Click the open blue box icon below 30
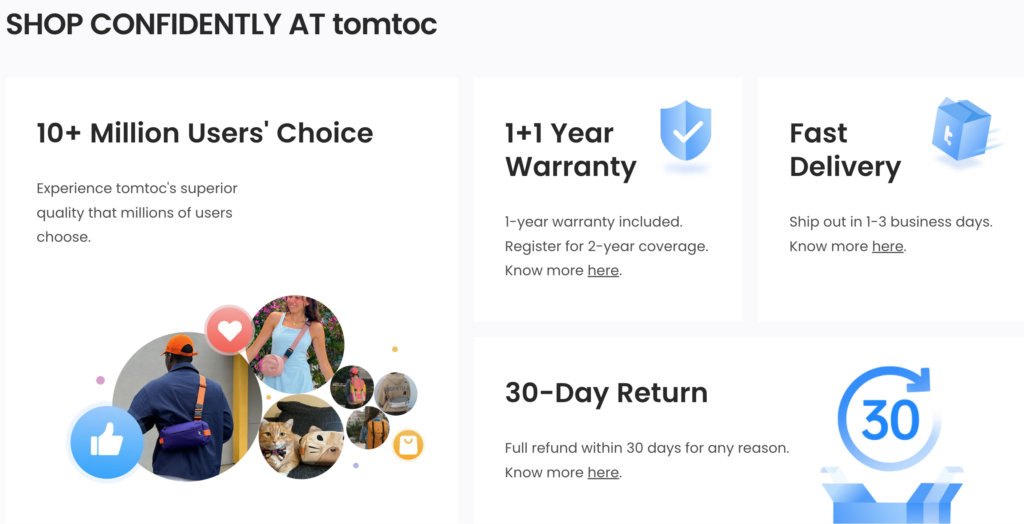This screenshot has height=524, width=1024. point(891,497)
